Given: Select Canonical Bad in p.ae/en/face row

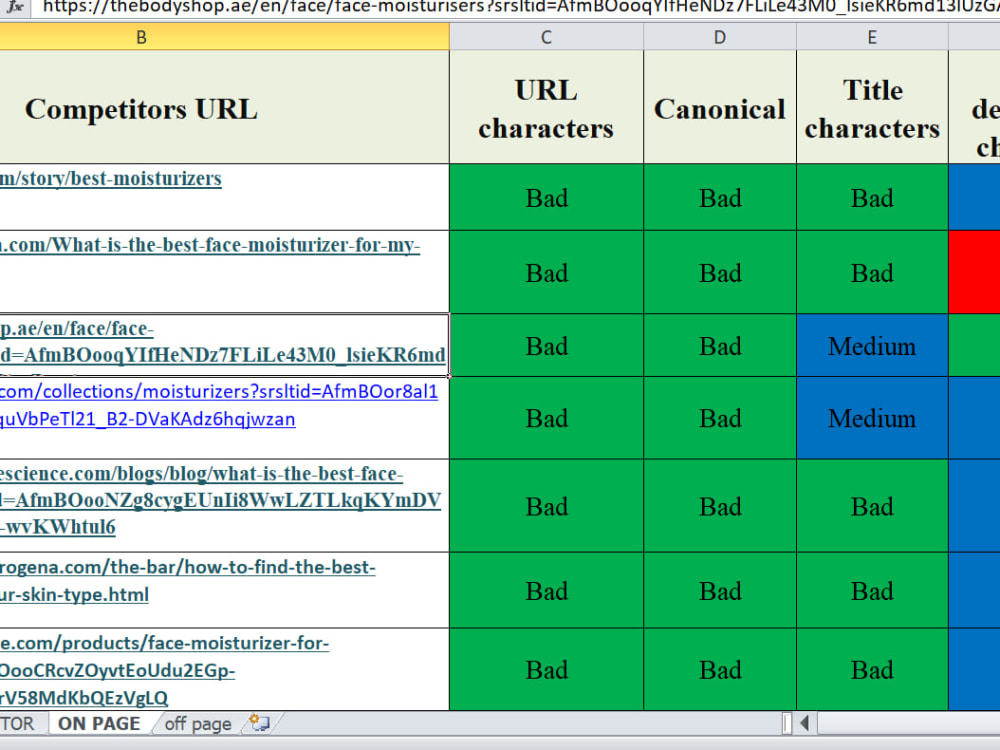Looking at the screenshot, I should pos(720,345).
